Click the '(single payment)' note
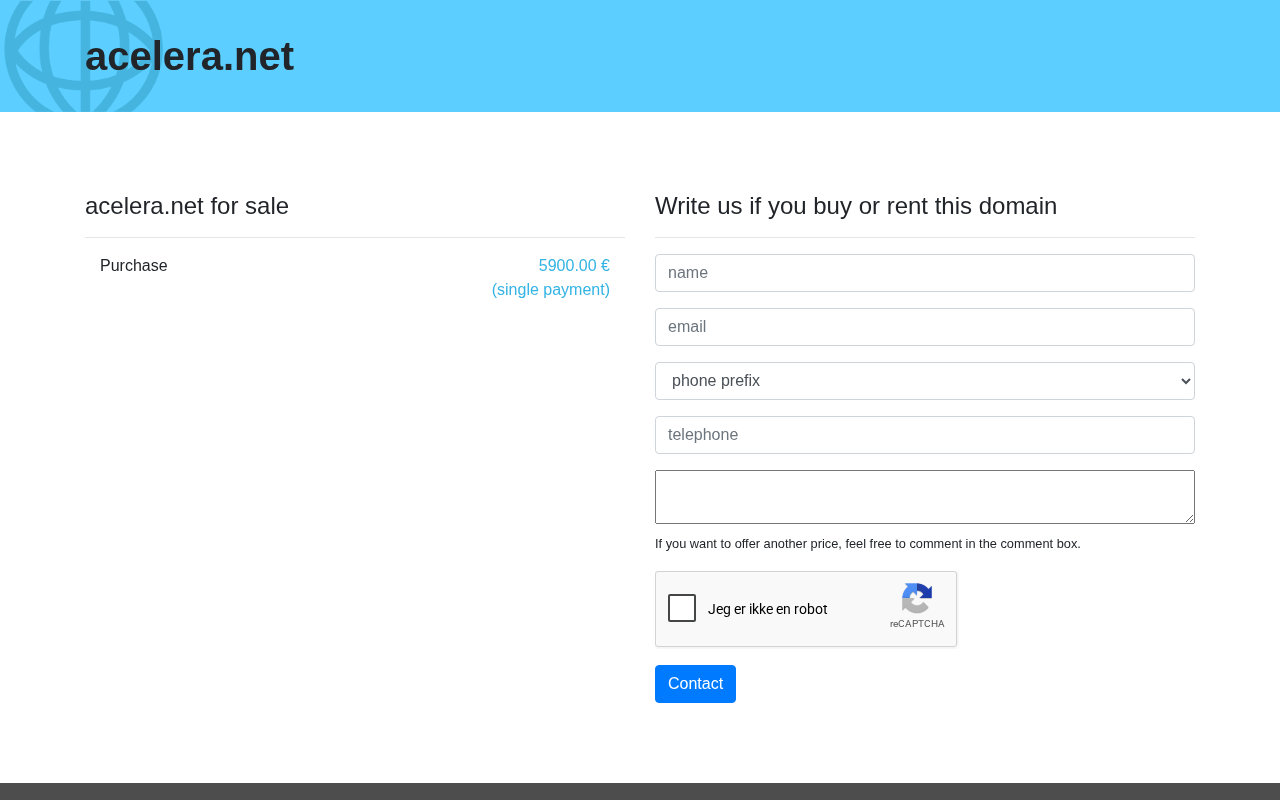Screen dimensions: 1280x800 551,290
